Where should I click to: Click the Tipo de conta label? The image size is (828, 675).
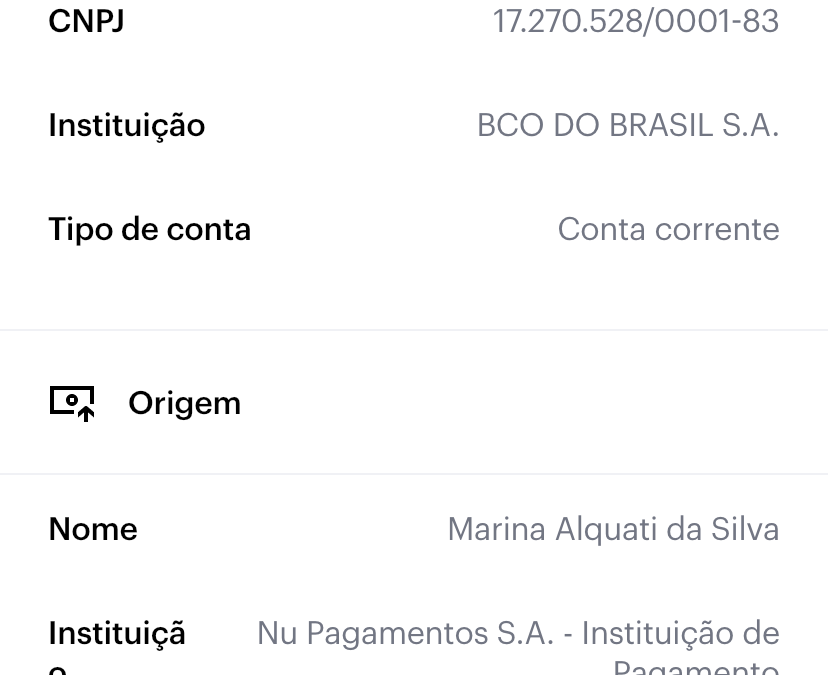tap(149, 230)
